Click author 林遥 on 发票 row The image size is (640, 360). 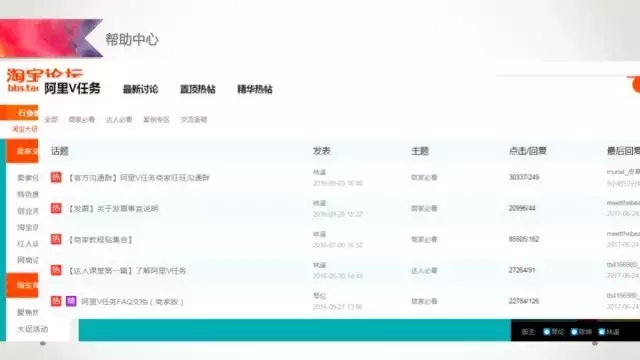pos(320,203)
